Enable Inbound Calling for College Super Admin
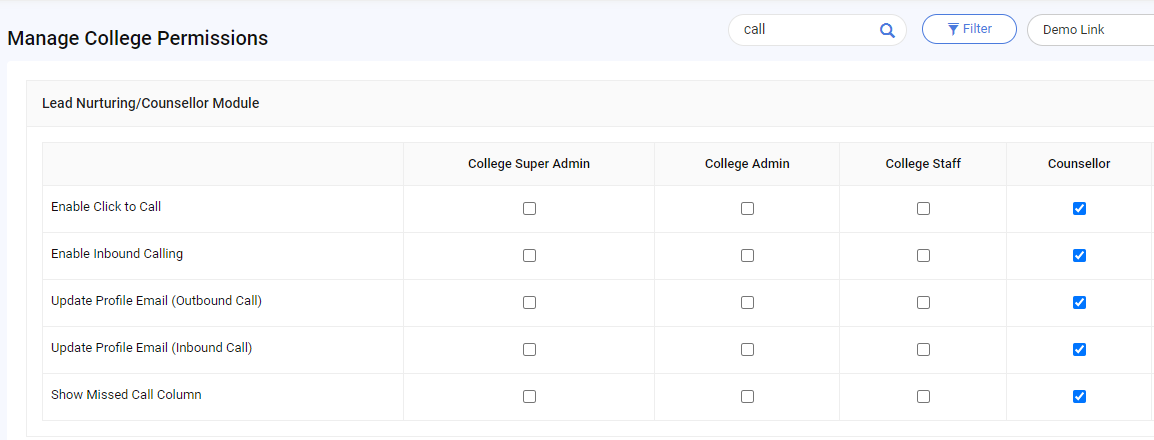Screen dimensions: 1154x440 click(529, 256)
